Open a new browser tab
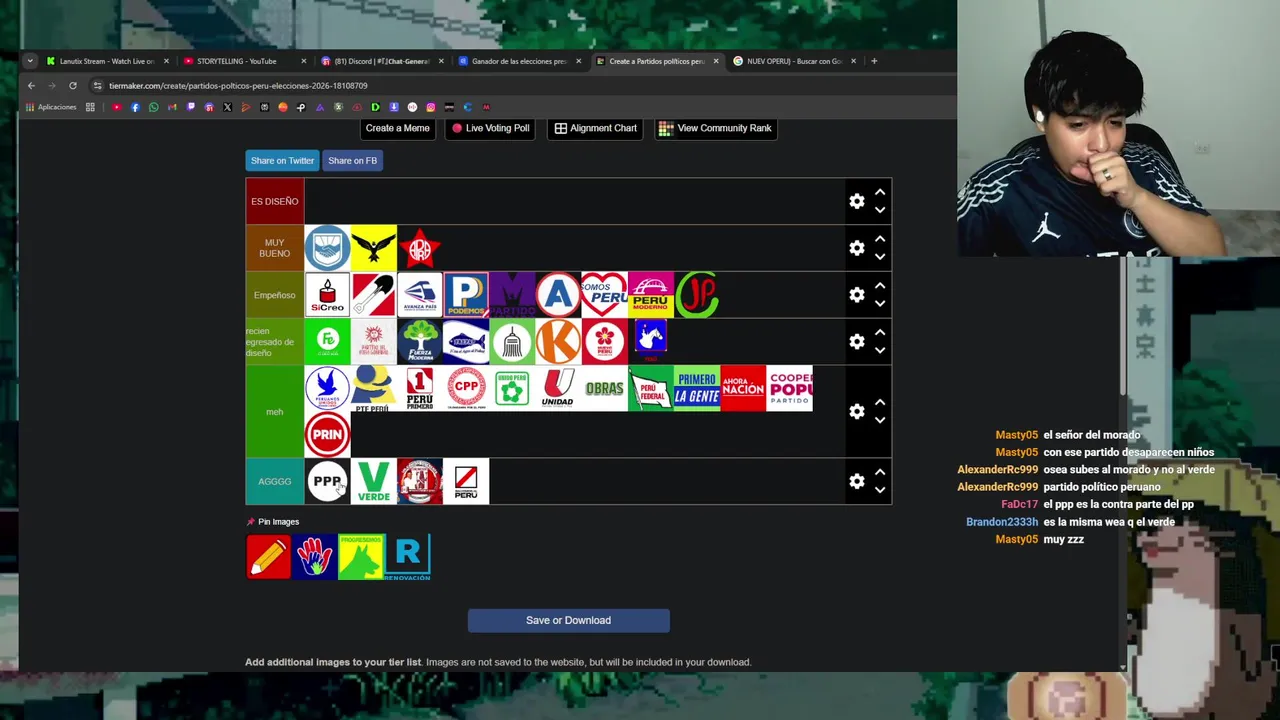The height and width of the screenshot is (720, 1280). 874,61
